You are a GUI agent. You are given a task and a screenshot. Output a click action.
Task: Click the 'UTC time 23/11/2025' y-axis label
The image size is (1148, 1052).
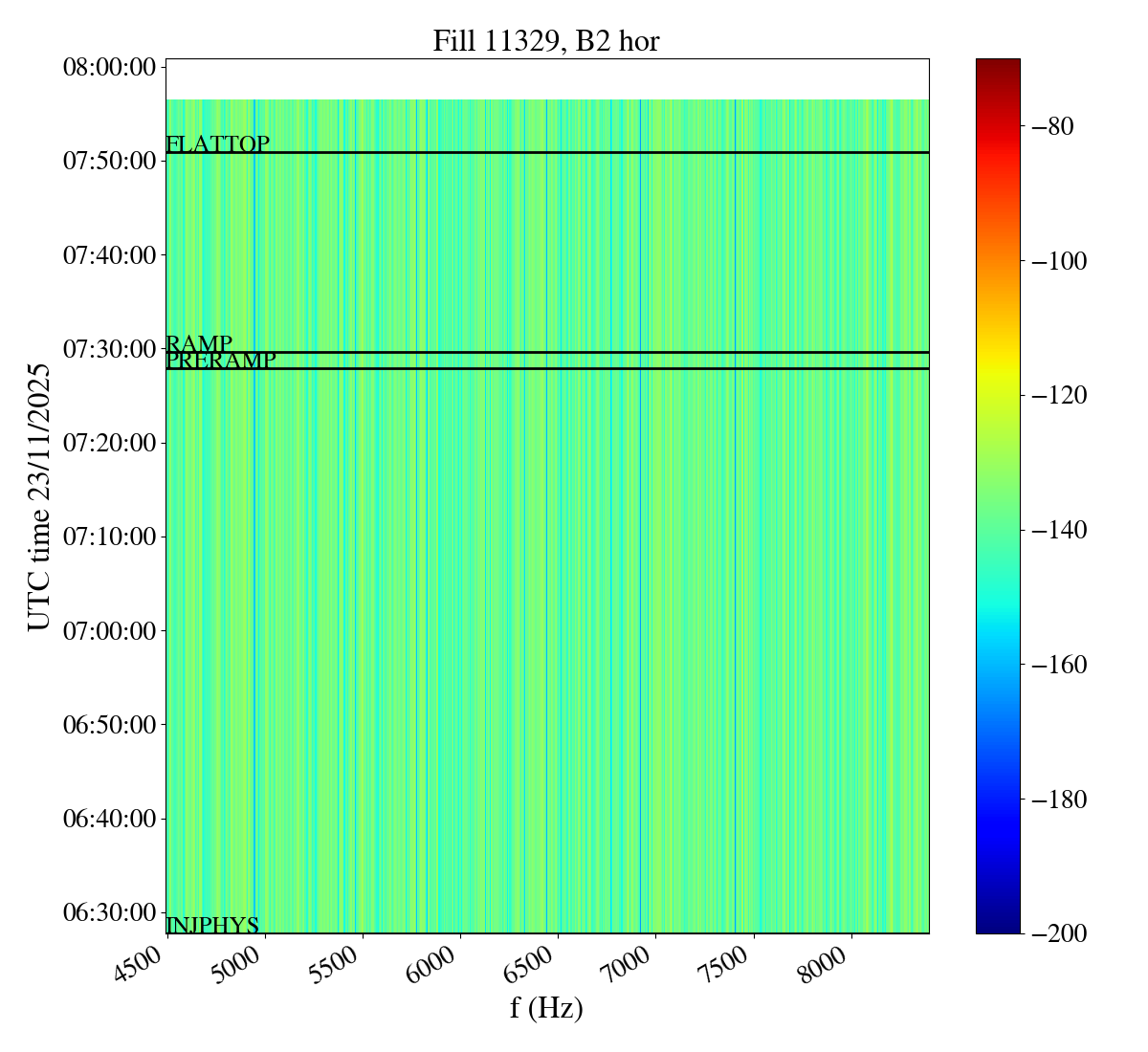(x=38, y=497)
